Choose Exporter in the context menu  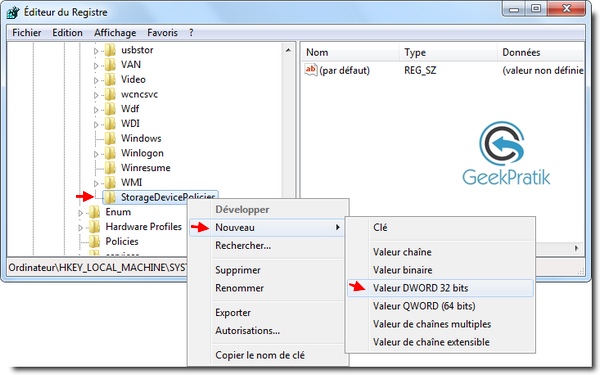(x=266, y=312)
